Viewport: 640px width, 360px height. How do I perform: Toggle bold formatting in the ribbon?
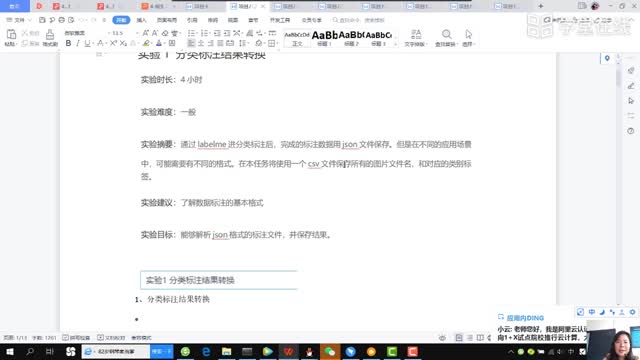coord(68,43)
